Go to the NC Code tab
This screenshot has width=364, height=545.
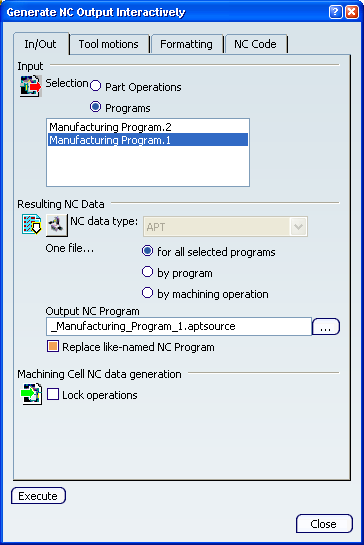coord(256,44)
